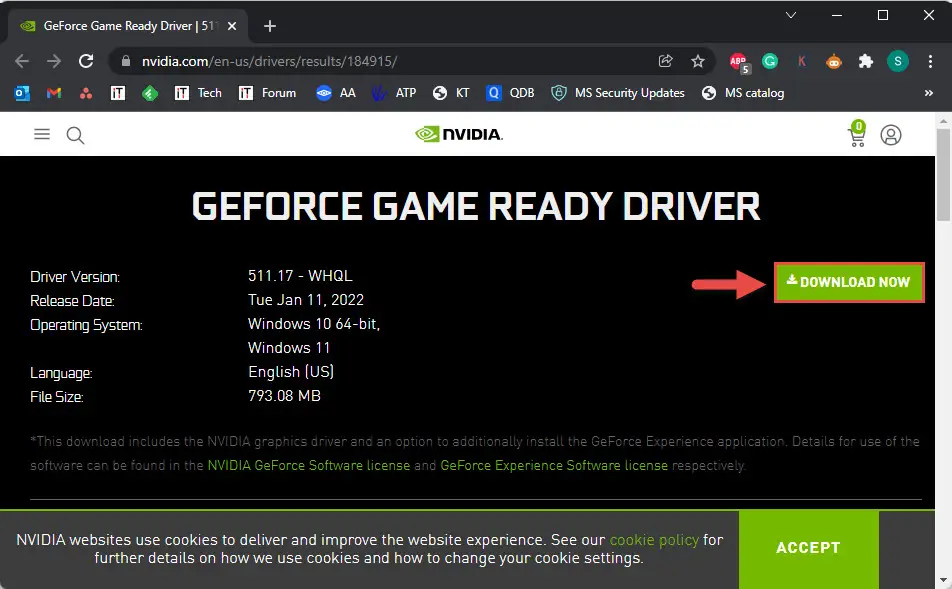Click the "Windows 10 64-bit," text
The height and width of the screenshot is (589, 952).
click(314, 324)
